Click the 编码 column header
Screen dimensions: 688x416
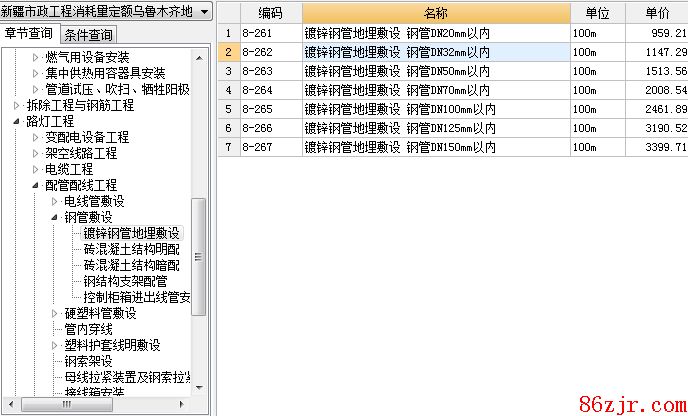(269, 13)
